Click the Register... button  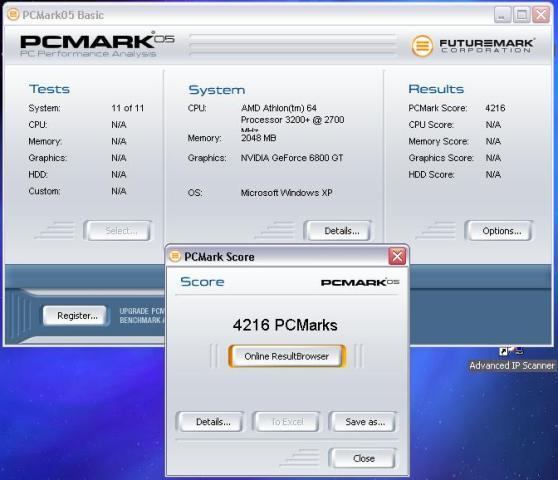(75, 316)
